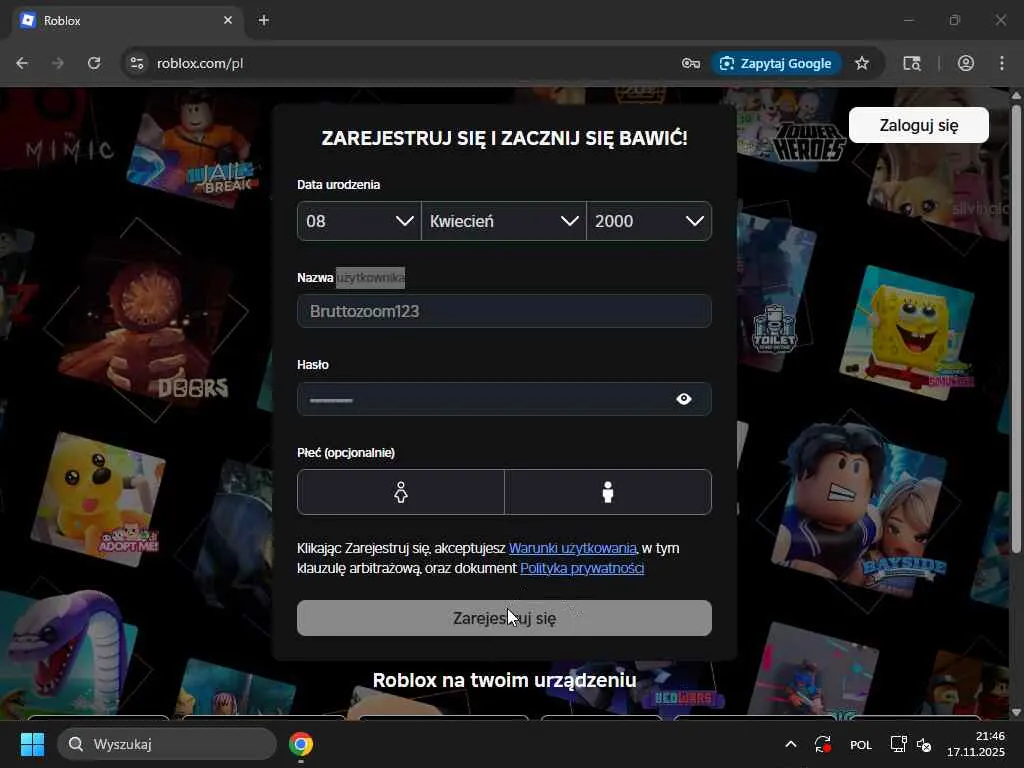Open a new browser tab
The height and width of the screenshot is (768, 1024).
click(x=264, y=20)
